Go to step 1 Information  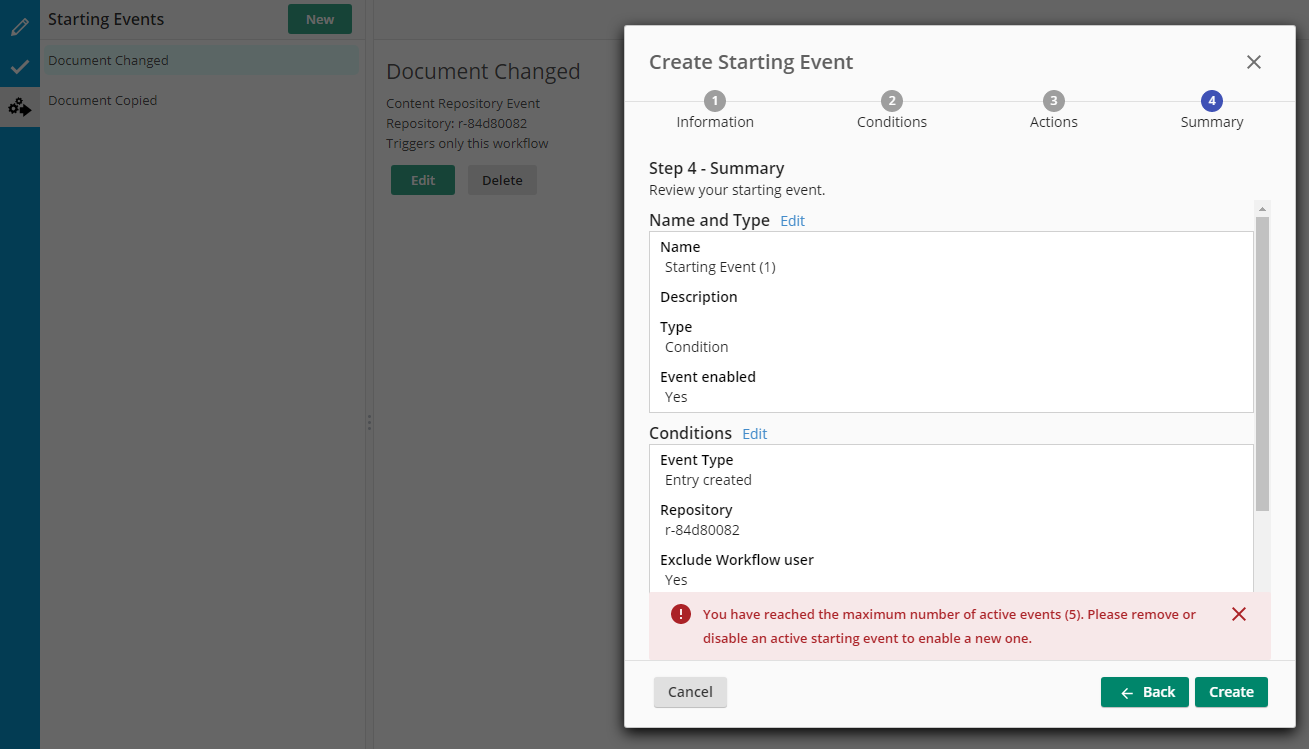[x=714, y=111]
